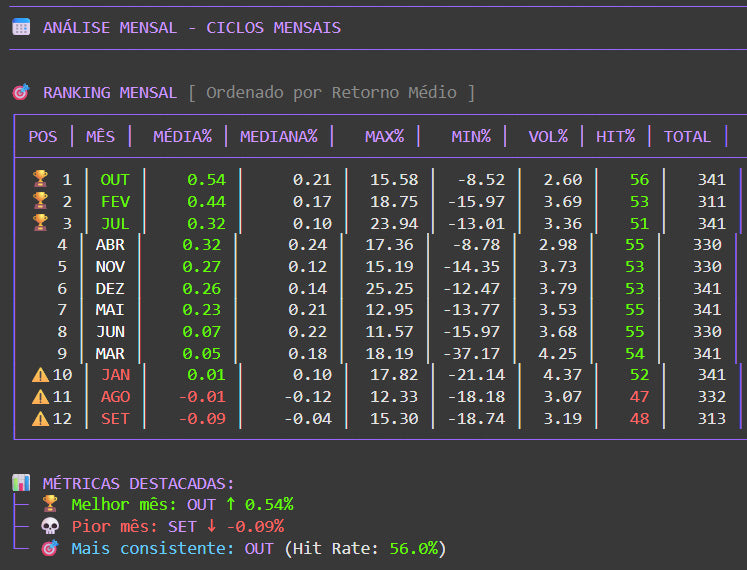Click the TOTAL column header
Viewport: 747px width, 570px height.
click(687, 137)
